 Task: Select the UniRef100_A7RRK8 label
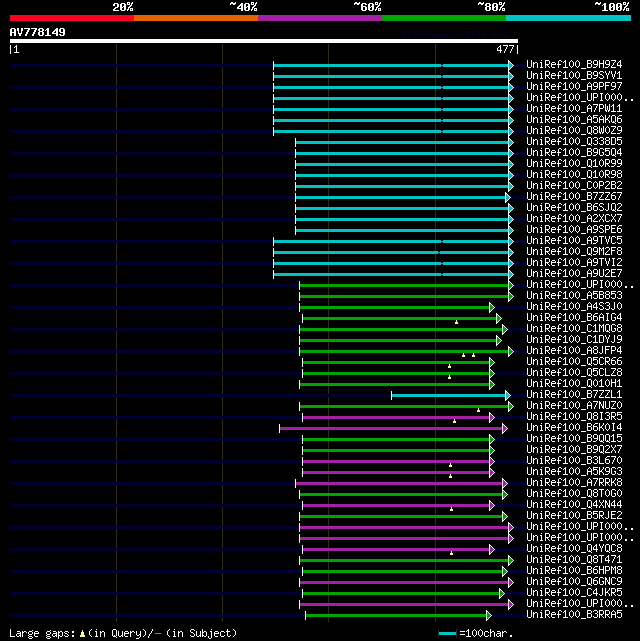[574, 483]
